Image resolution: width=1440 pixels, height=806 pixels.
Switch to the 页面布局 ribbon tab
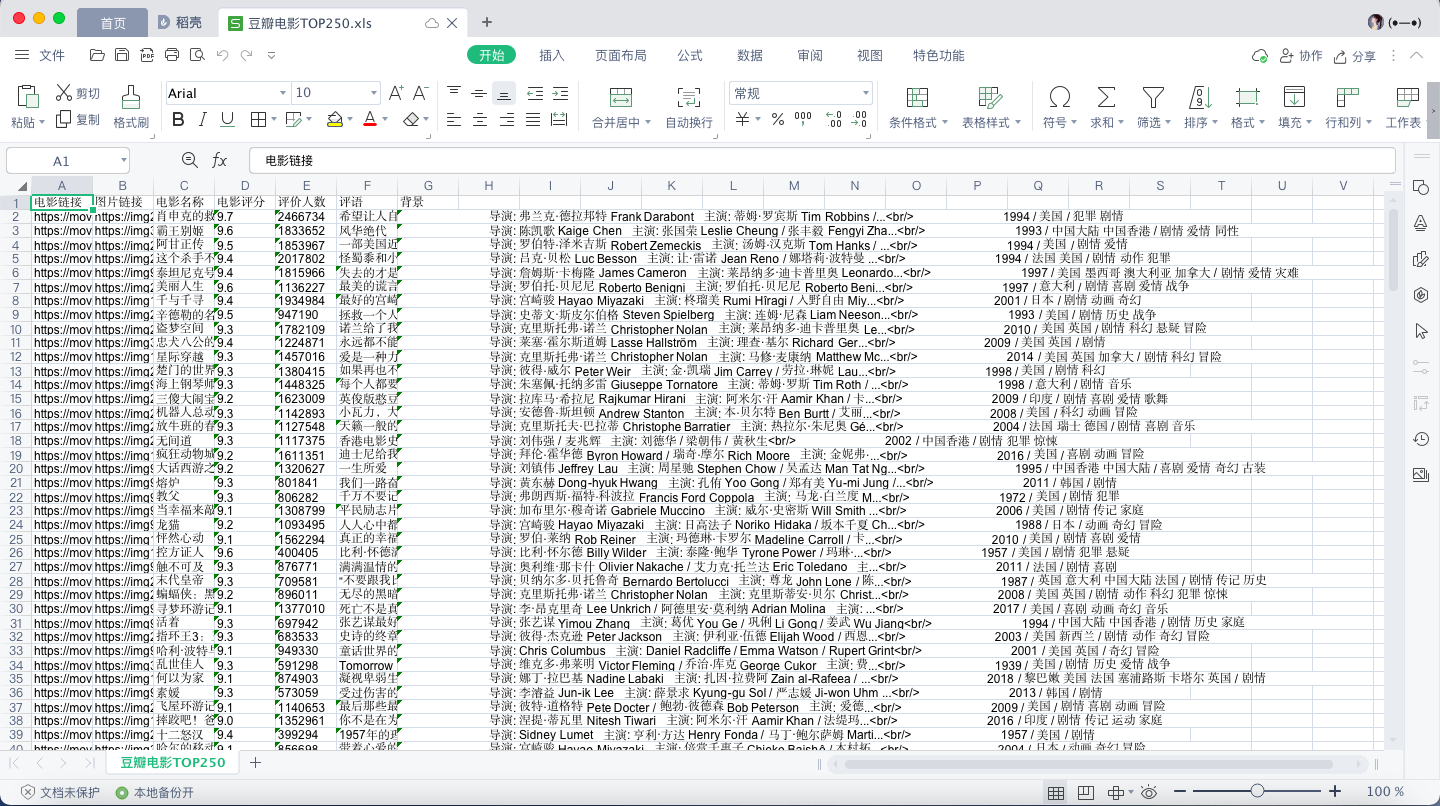pos(621,56)
